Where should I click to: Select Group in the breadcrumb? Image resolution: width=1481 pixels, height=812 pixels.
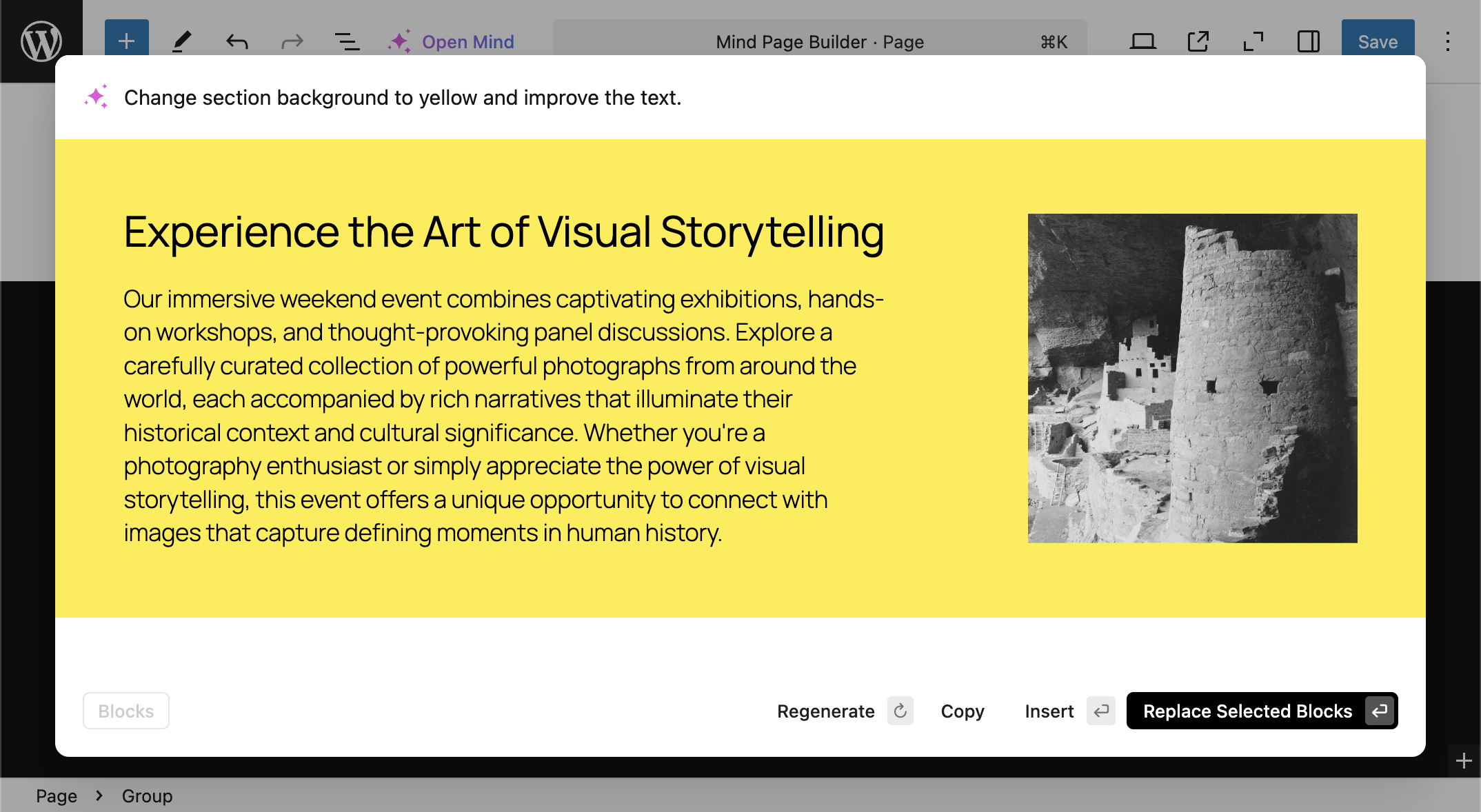(147, 796)
